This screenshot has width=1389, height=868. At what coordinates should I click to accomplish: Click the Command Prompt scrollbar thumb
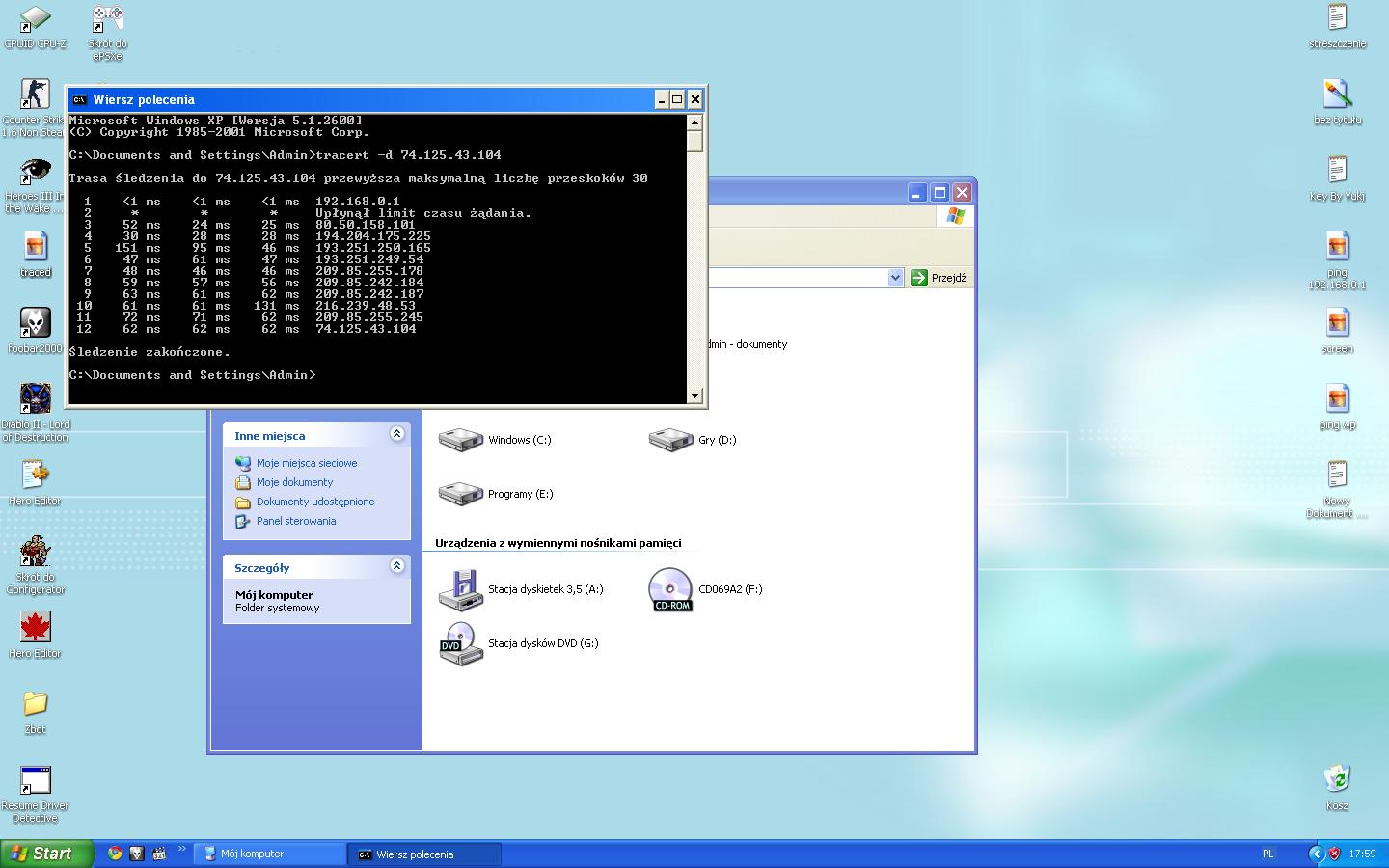[694, 141]
